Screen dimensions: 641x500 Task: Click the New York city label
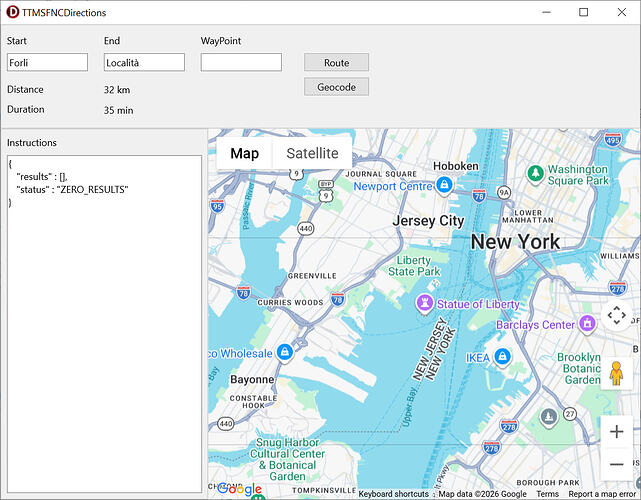pyautogui.click(x=515, y=242)
